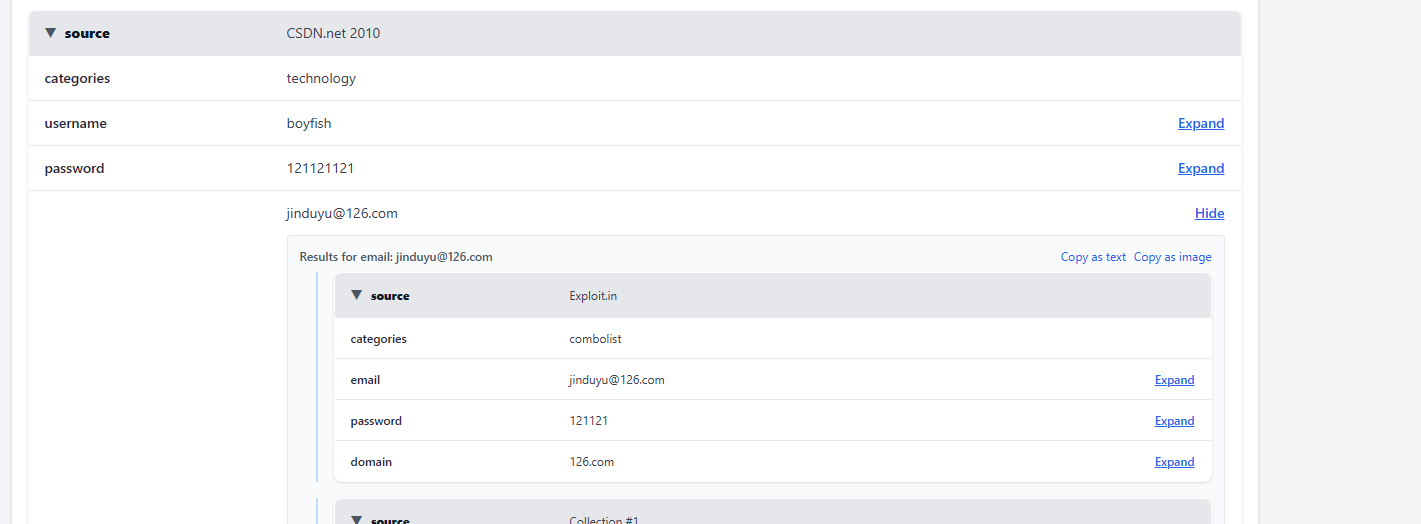Expand the 121121121 password row
The height and width of the screenshot is (524, 1421).
(x=1200, y=168)
